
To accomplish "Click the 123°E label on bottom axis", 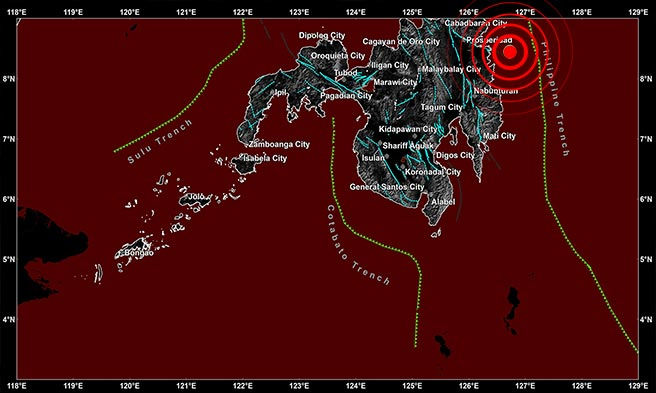I will point(300,385).
